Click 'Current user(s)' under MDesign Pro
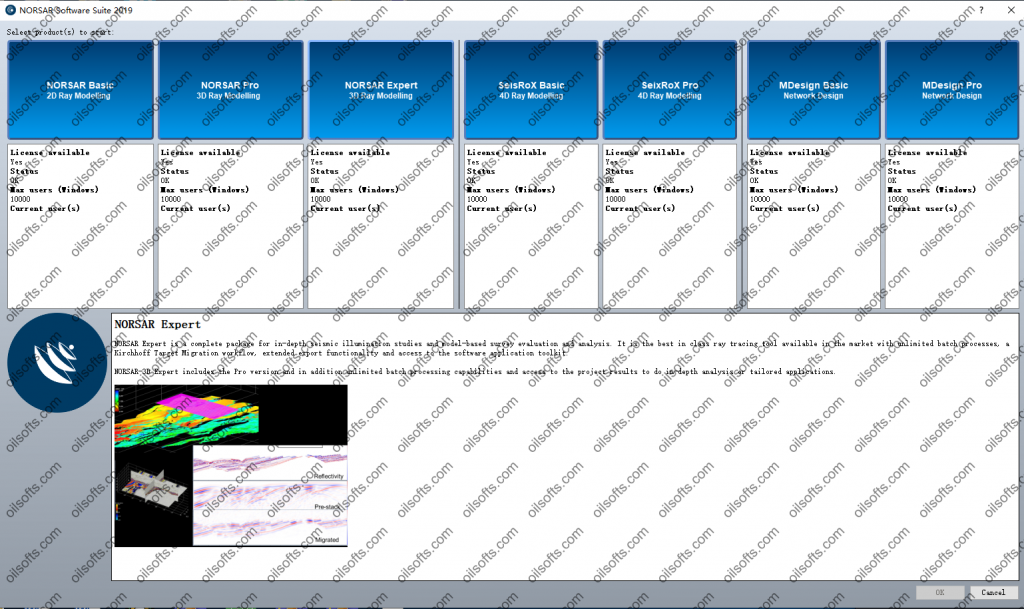Screen dimensions: 1024x609 (x=922, y=208)
